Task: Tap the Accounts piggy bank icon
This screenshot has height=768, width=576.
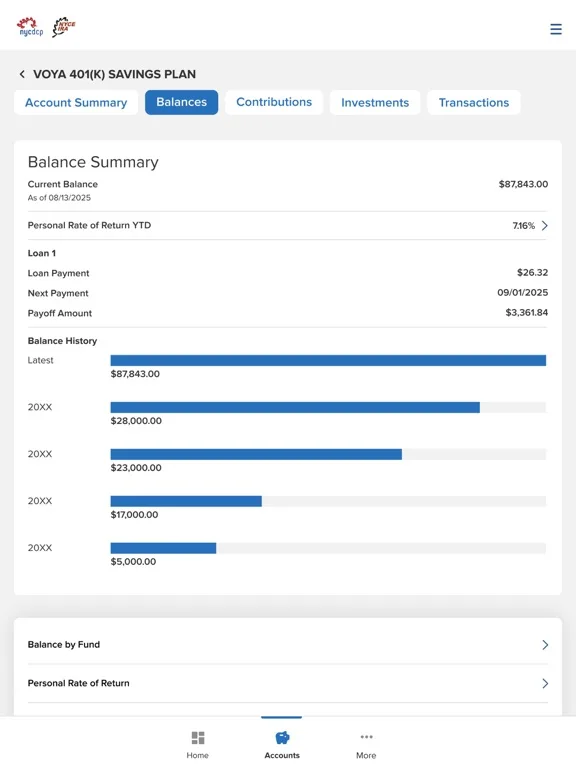Action: click(x=282, y=738)
